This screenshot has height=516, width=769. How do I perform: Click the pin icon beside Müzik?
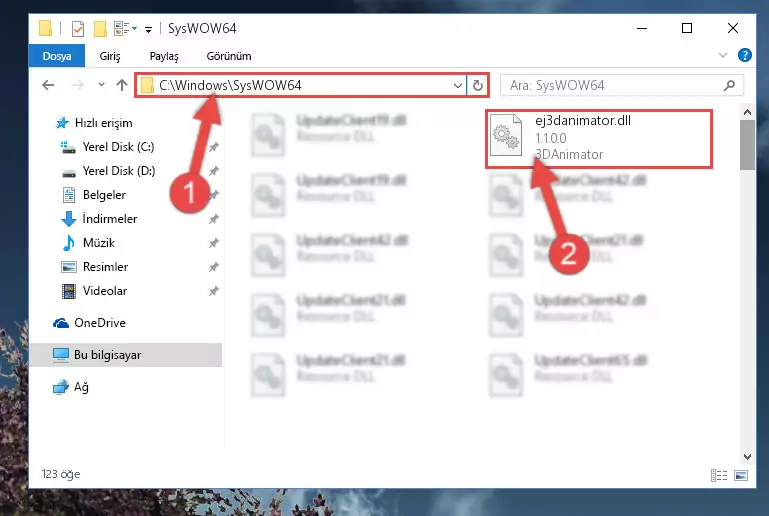pyautogui.click(x=214, y=243)
